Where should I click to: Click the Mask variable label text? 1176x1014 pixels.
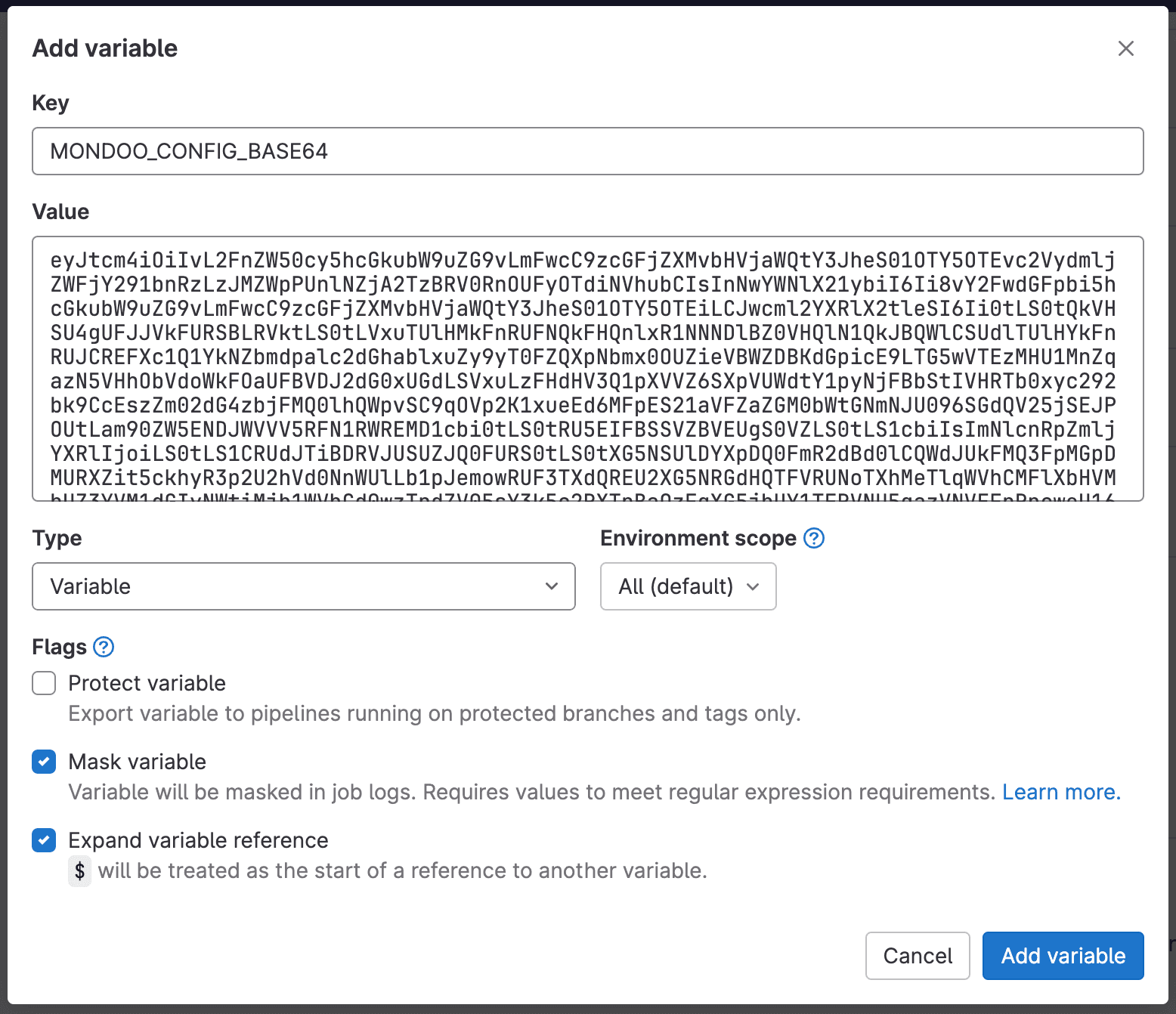point(137,762)
